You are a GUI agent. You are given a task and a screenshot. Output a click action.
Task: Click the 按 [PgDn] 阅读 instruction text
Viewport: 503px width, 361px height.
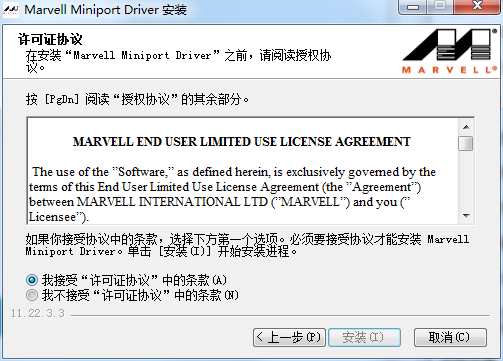pos(137,99)
